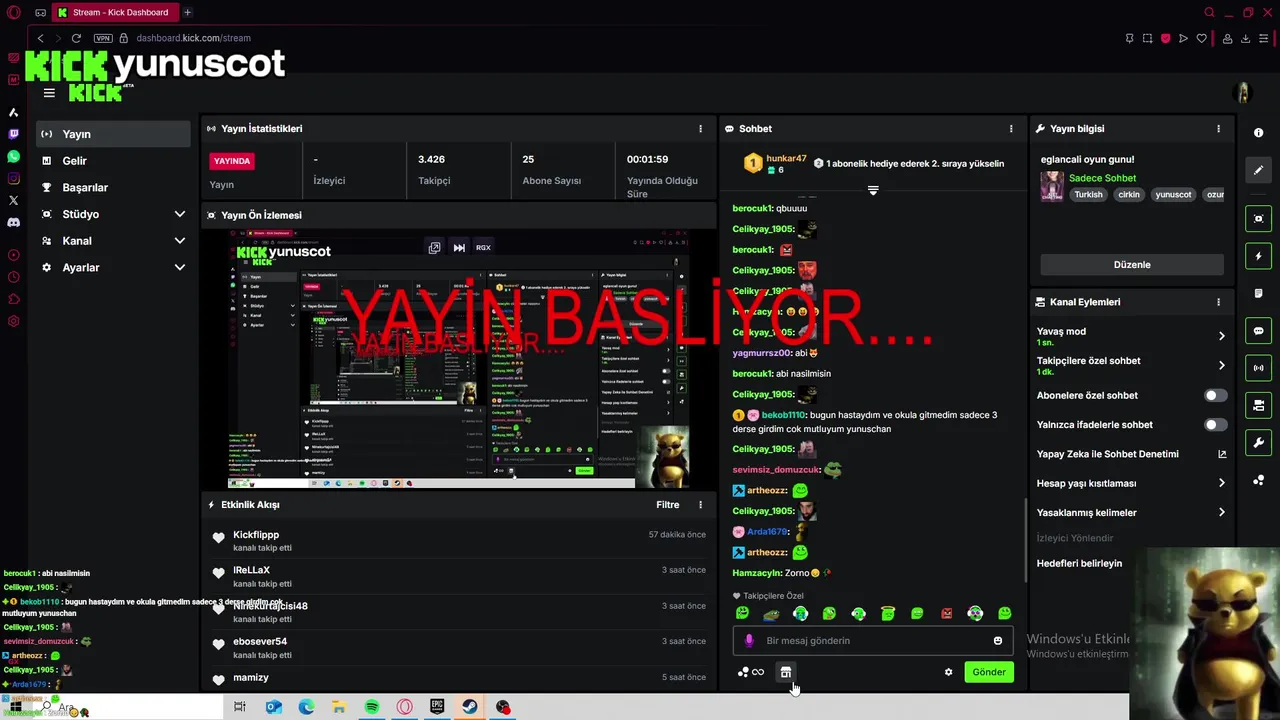Toggle the broadcast stats widget icon
1280x720 pixels.
click(1258, 368)
